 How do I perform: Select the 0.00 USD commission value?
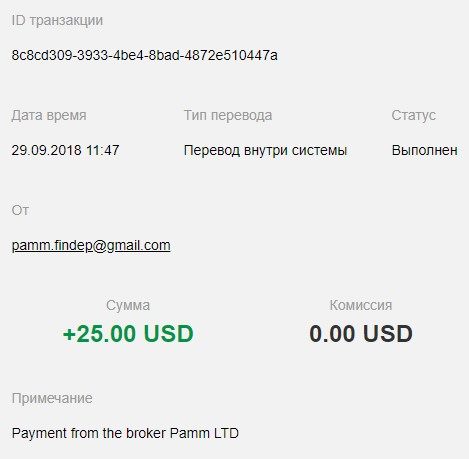coord(361,333)
